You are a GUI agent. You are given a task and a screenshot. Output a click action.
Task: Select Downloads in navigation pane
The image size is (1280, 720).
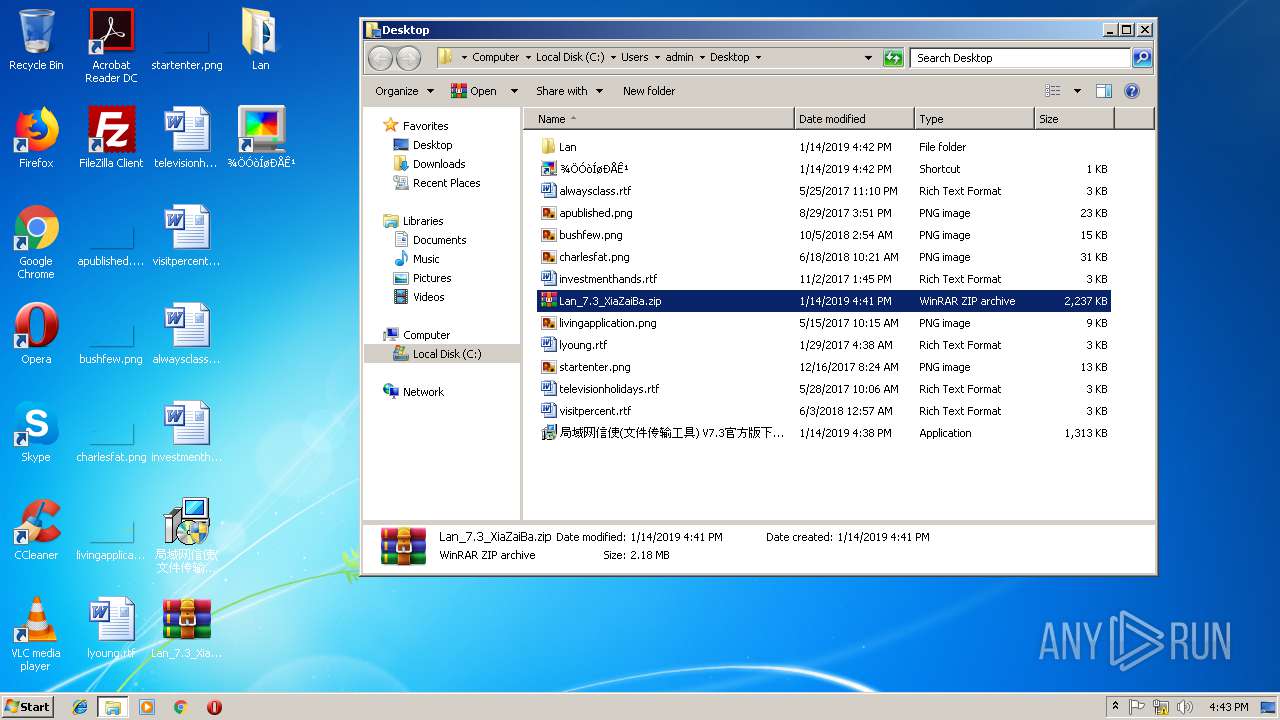439,164
